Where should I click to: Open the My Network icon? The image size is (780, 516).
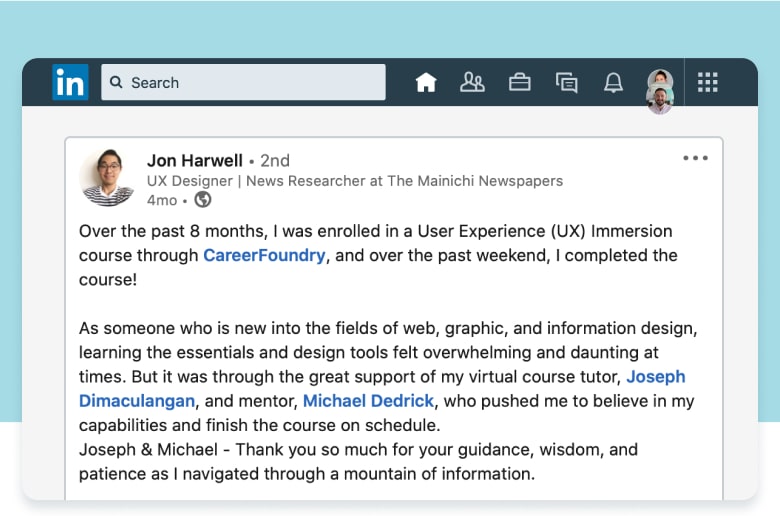[x=472, y=83]
